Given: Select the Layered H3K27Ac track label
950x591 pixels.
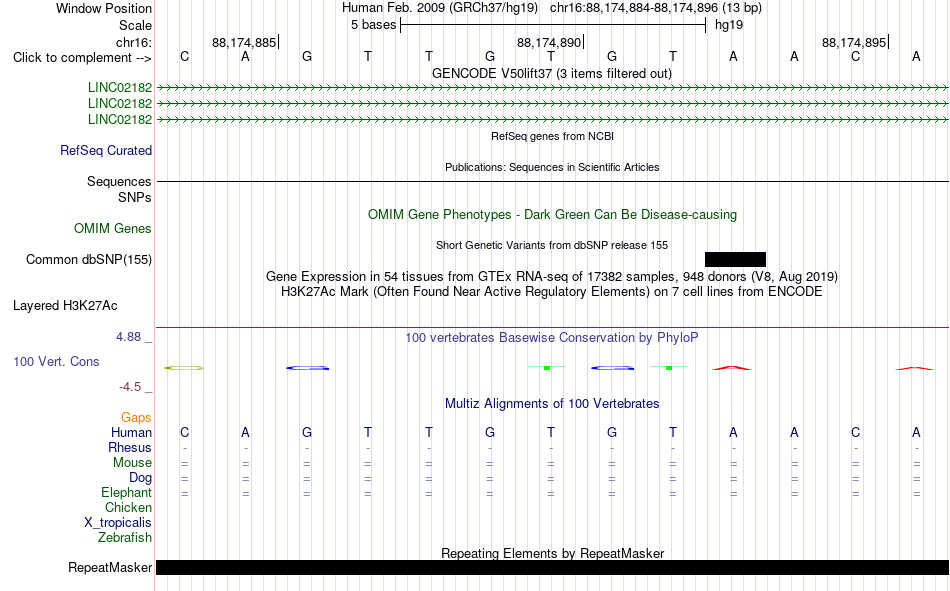Looking at the screenshot, I should tap(65, 306).
